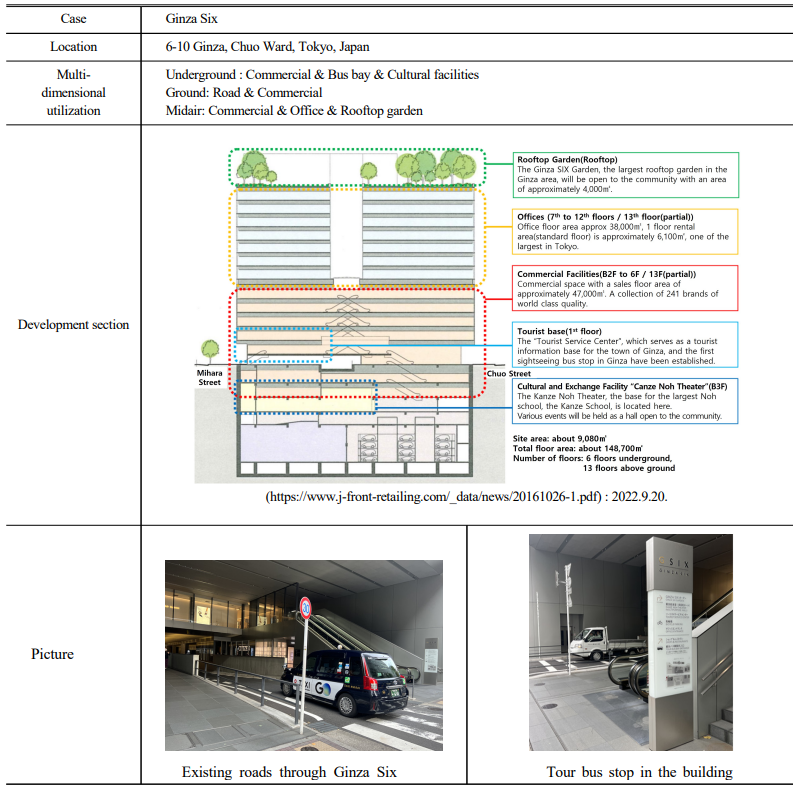
Task: Select "6-10 Ginza, Chuo Ward, Tokyo, Japan" address
Action: 267,47
